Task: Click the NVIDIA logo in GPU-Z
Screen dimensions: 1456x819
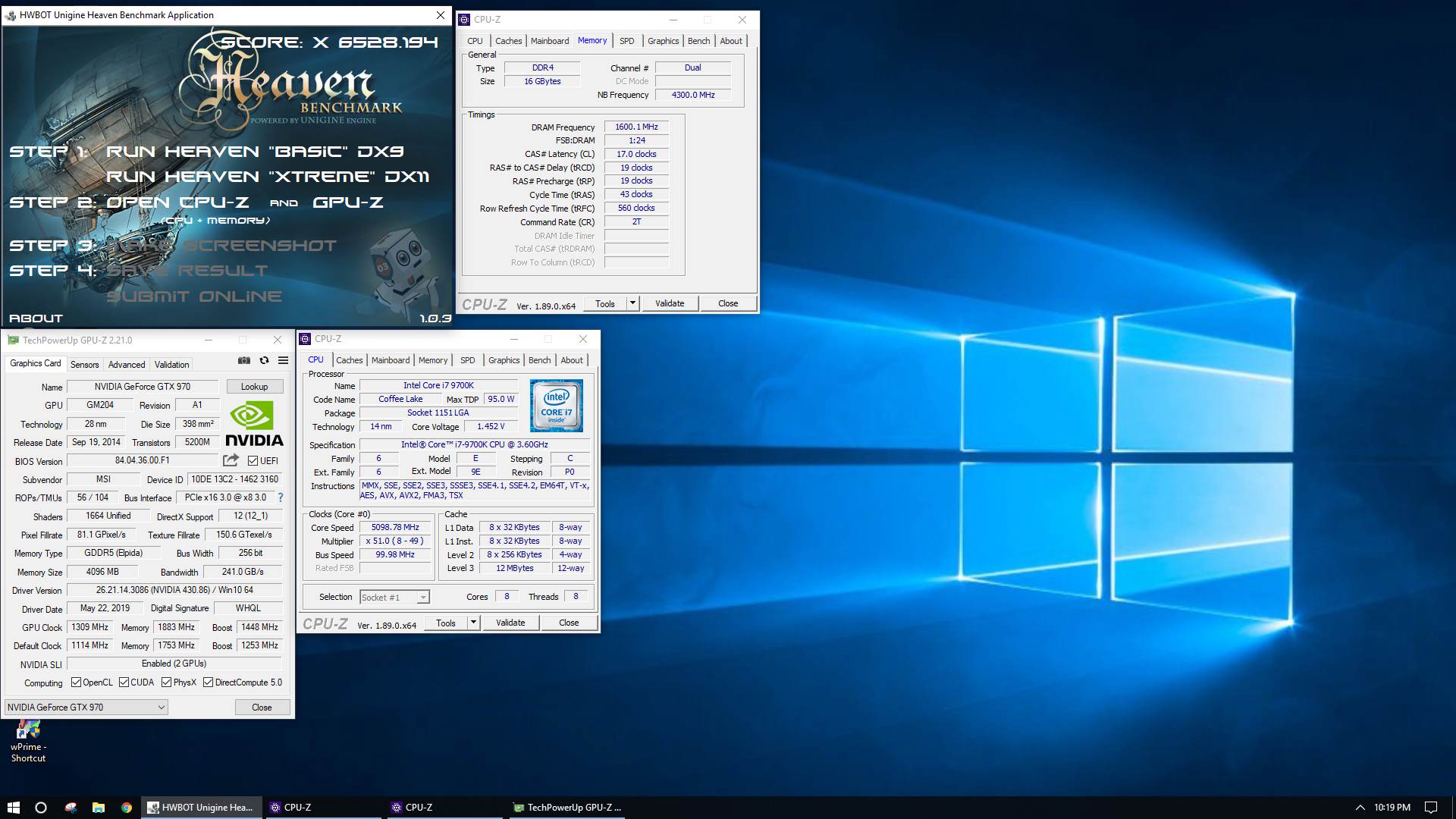Action: [x=255, y=424]
